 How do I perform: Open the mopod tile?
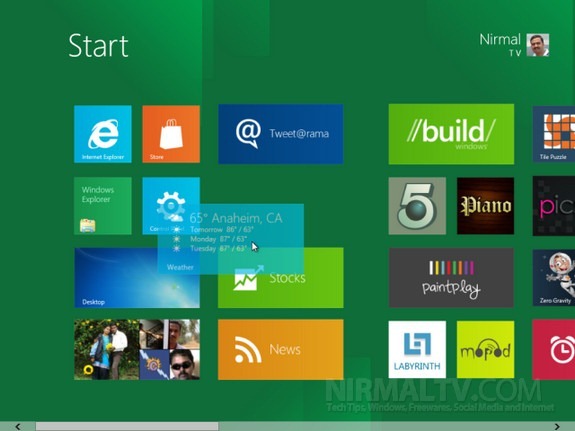point(485,349)
